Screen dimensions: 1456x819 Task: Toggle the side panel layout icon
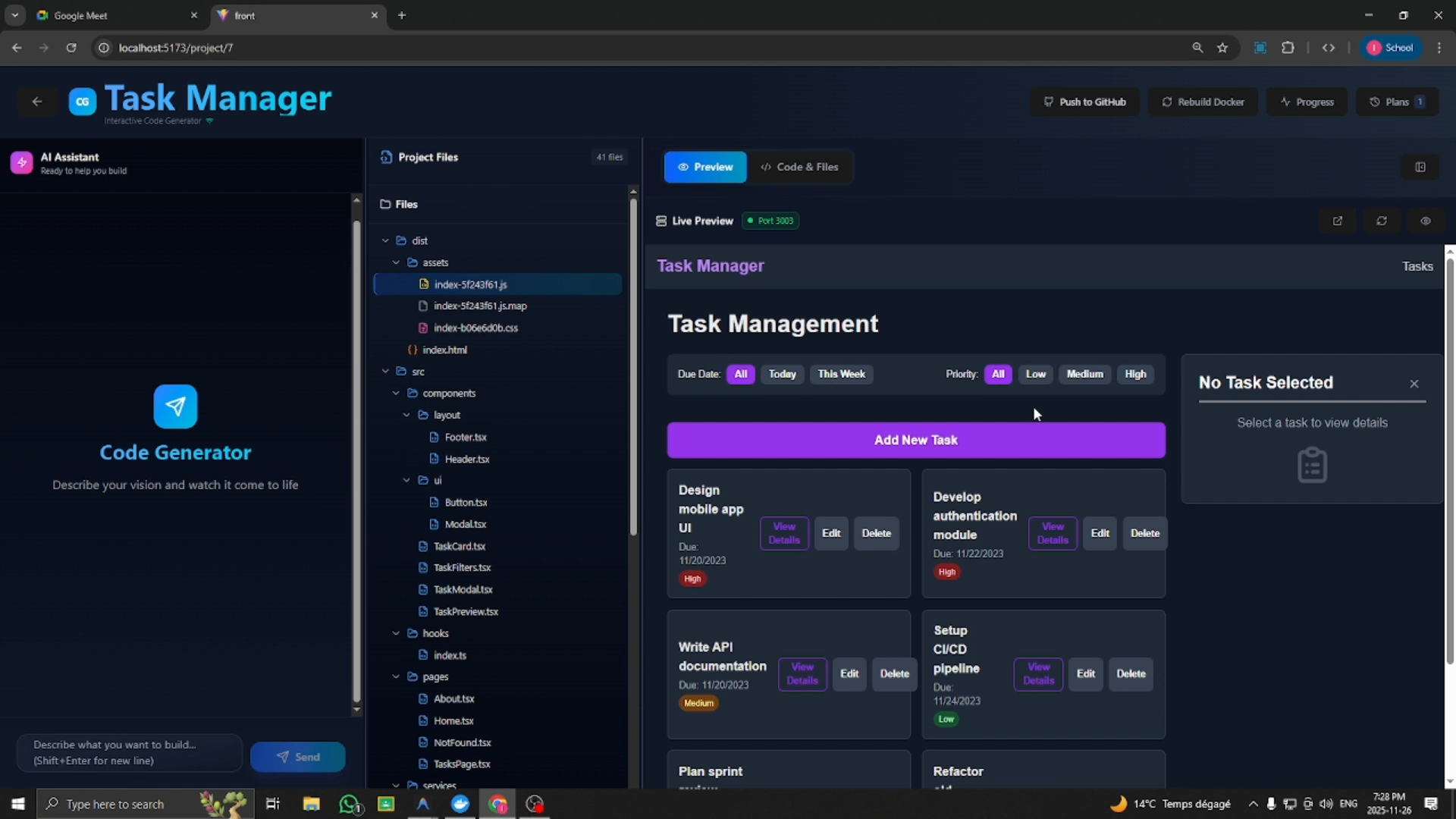1420,166
